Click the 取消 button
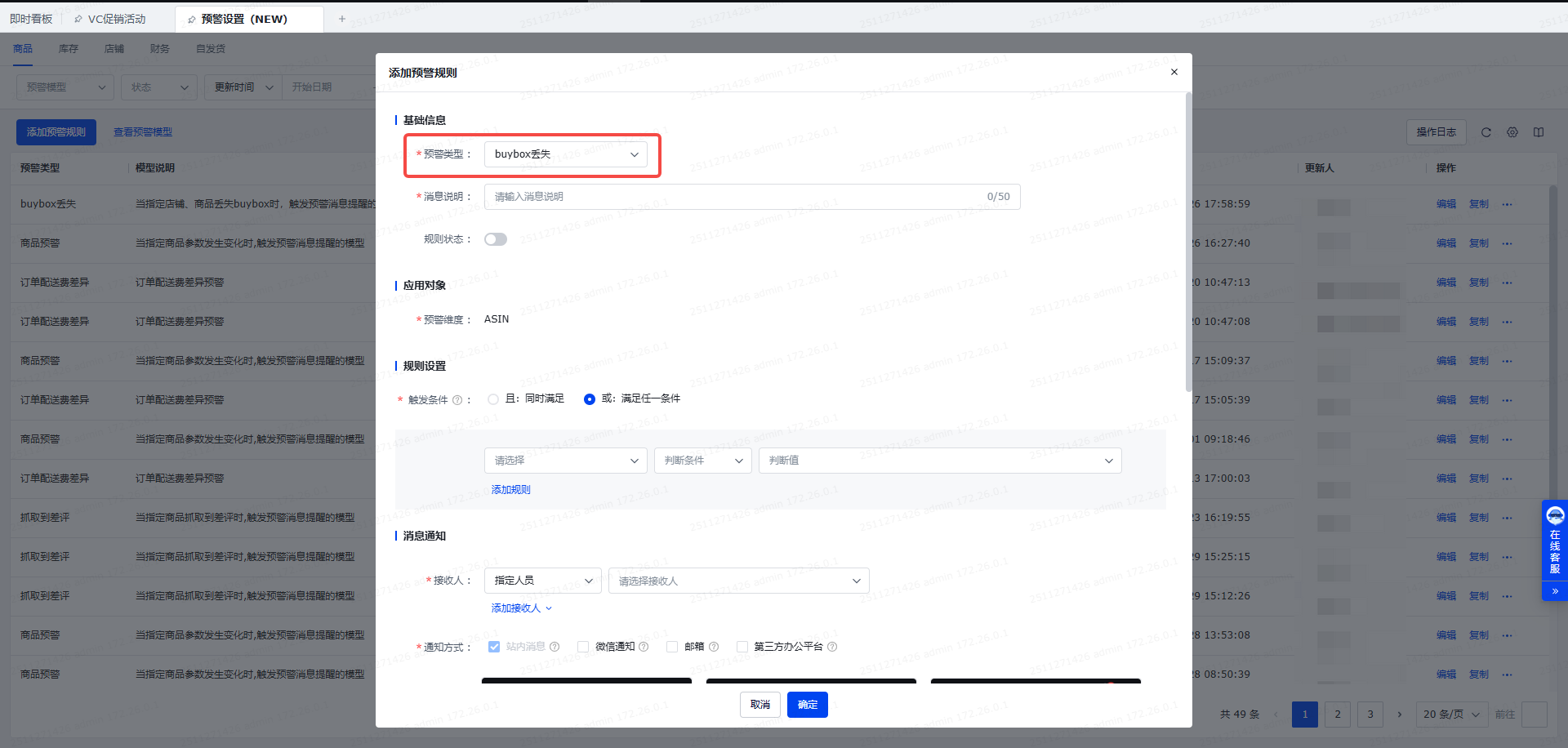This screenshot has height=748, width=1568. [x=760, y=705]
